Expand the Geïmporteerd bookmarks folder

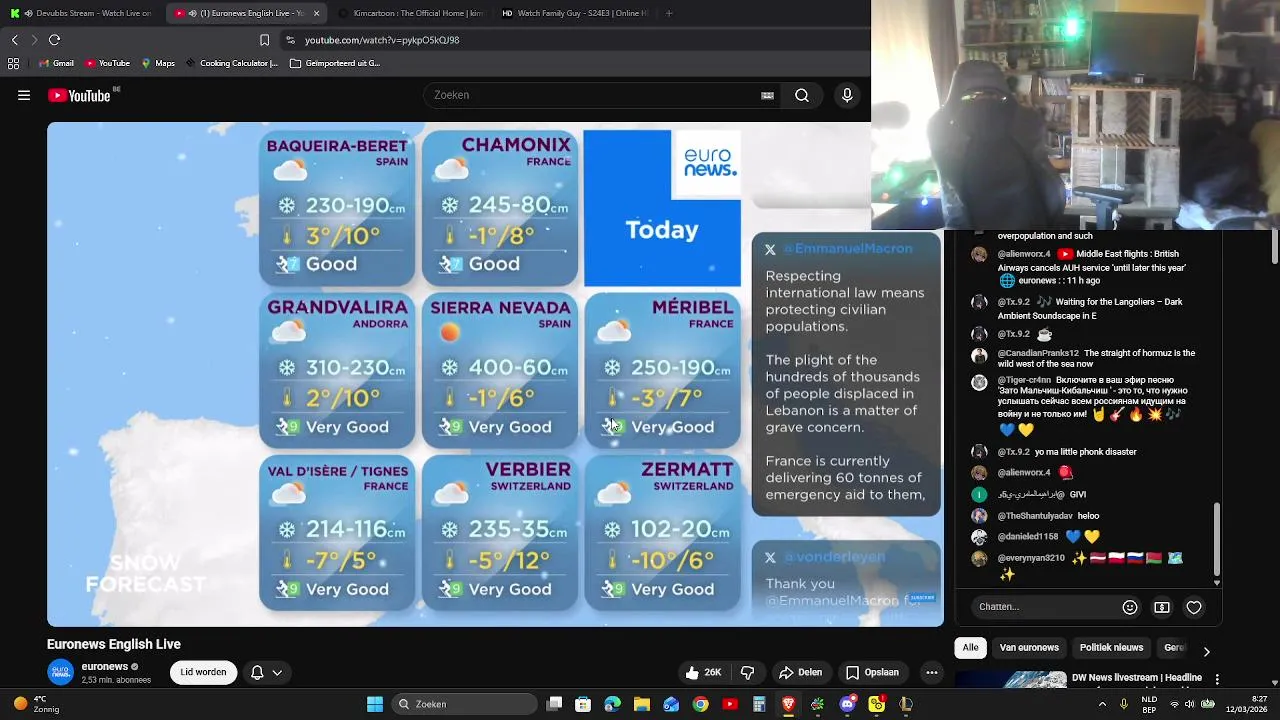335,63
